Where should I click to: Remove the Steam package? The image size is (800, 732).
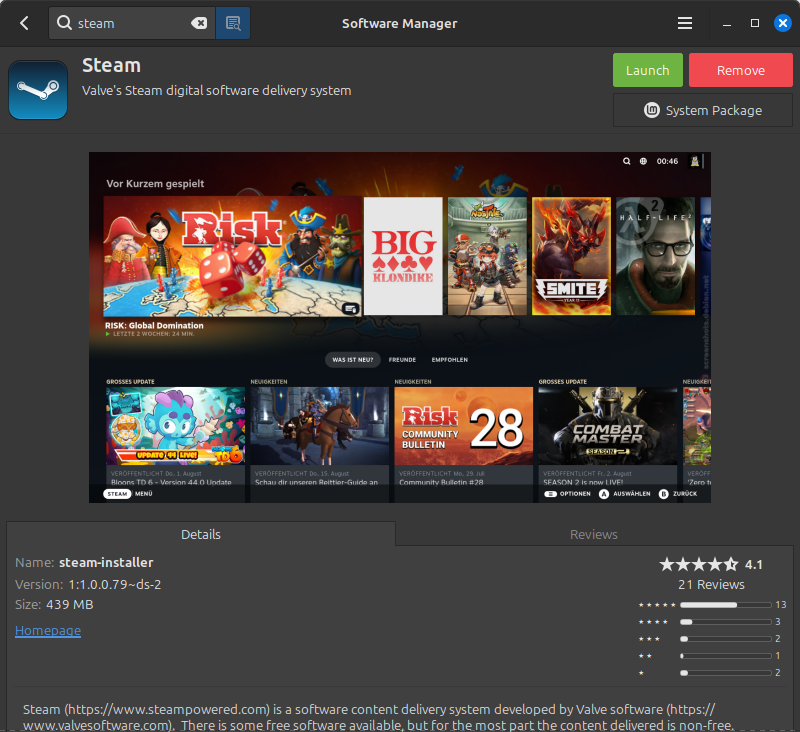740,70
